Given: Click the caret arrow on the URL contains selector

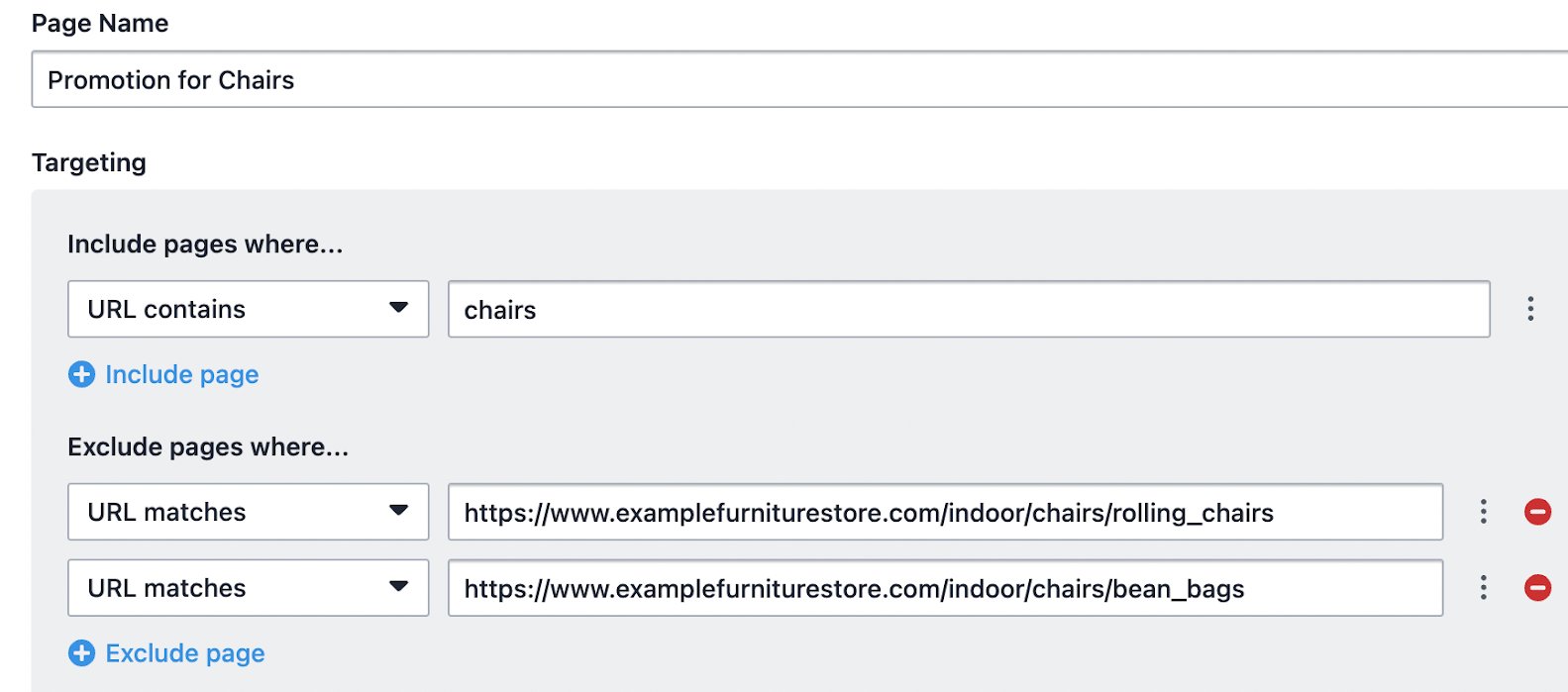Looking at the screenshot, I should [399, 308].
